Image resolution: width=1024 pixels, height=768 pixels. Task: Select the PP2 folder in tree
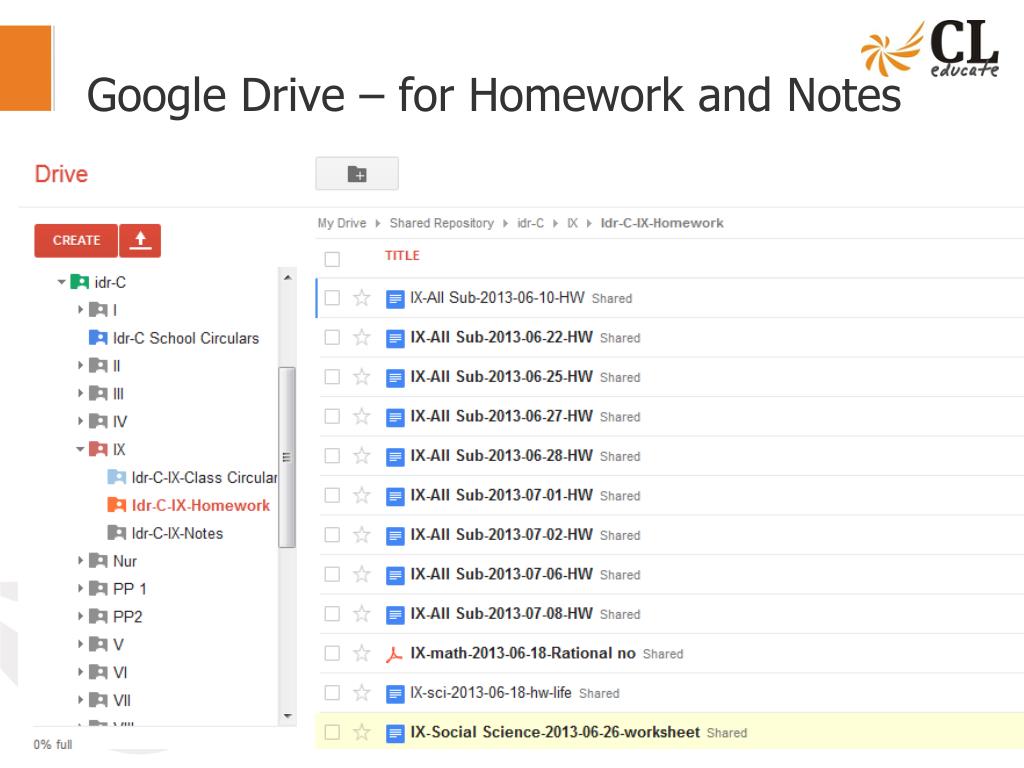127,616
